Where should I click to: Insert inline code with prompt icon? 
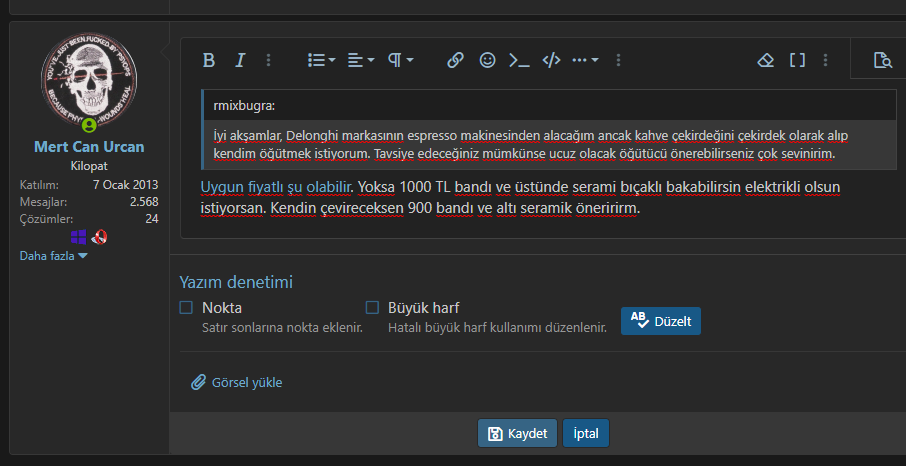pos(519,60)
